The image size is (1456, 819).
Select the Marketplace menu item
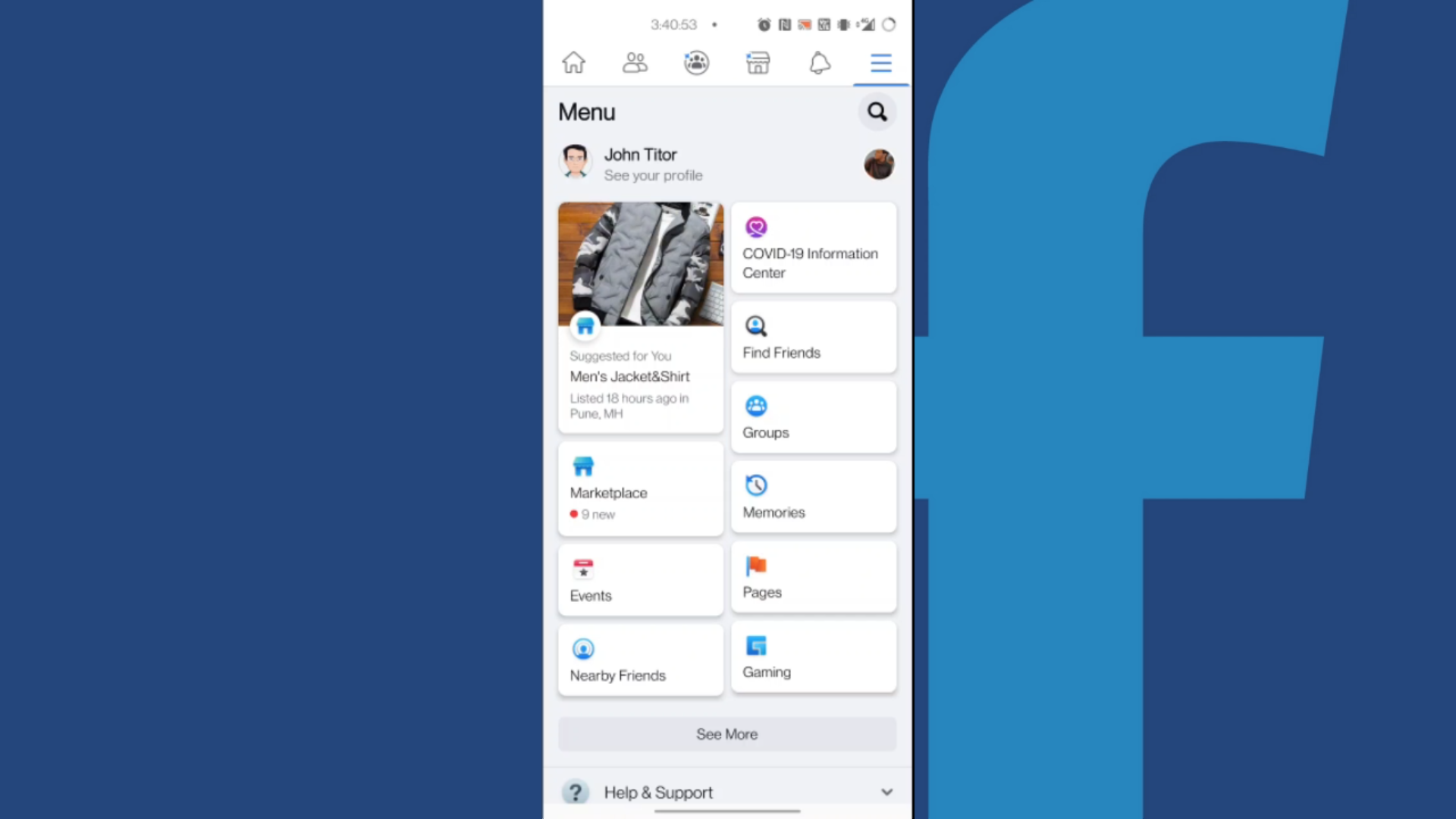point(640,488)
